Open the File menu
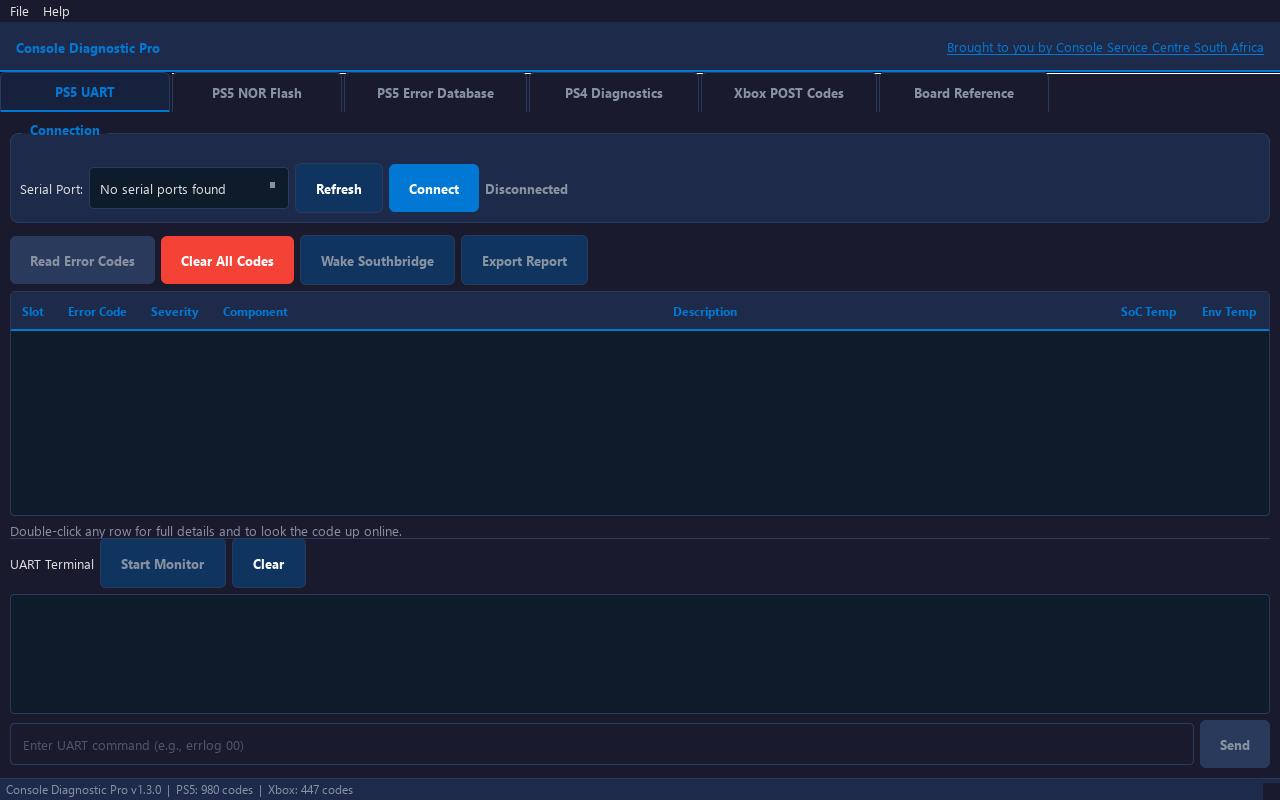Screen dimensions: 1280x800 [x=19, y=11]
